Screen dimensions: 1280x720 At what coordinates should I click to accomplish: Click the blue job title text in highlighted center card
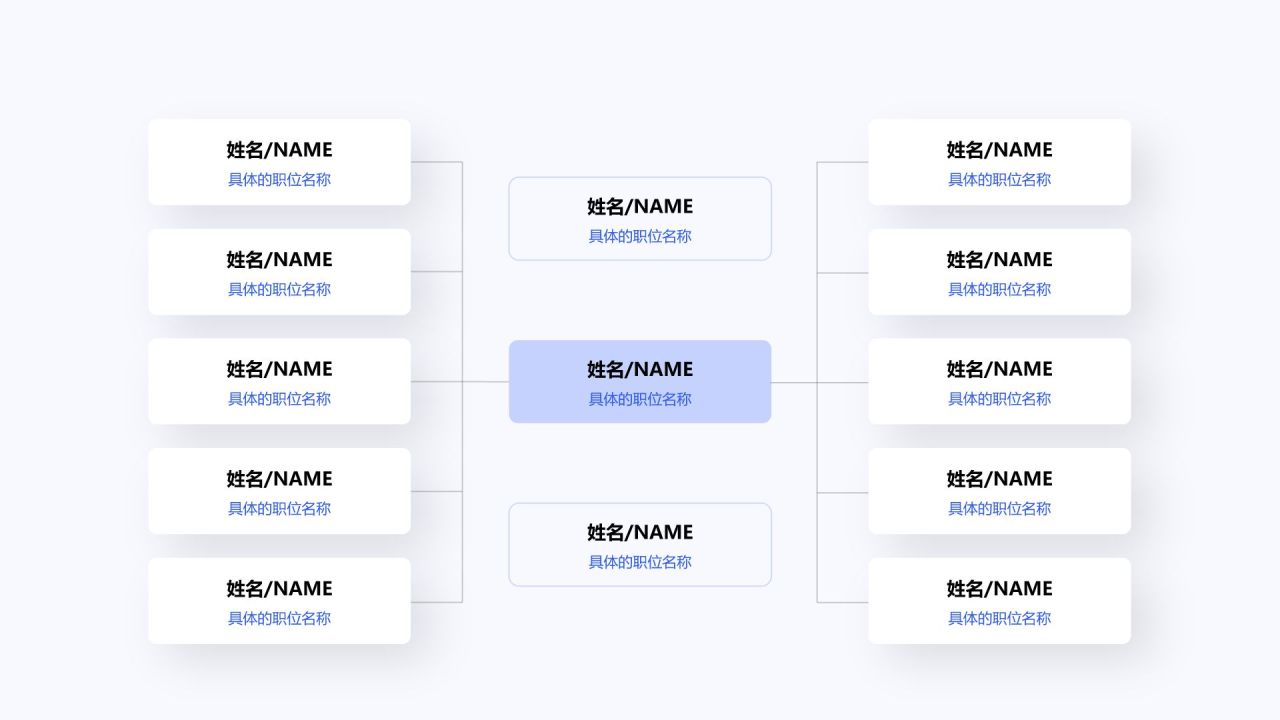(640, 399)
